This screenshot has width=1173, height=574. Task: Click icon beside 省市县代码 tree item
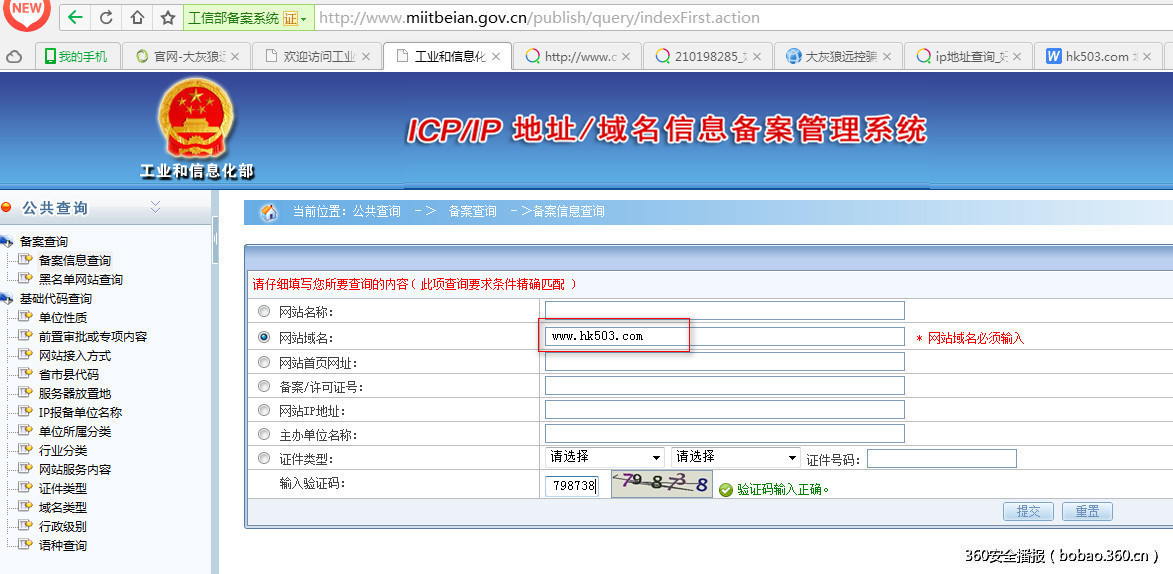(25, 374)
